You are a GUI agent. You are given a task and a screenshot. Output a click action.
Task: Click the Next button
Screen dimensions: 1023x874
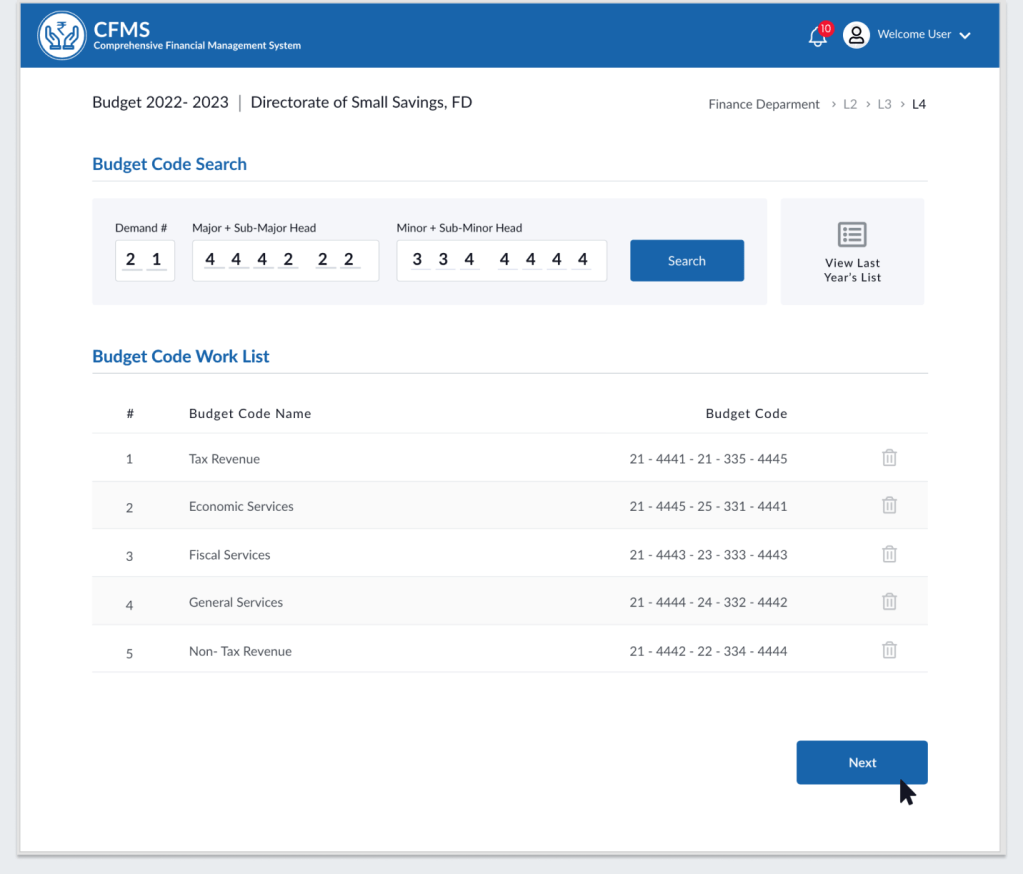[861, 762]
